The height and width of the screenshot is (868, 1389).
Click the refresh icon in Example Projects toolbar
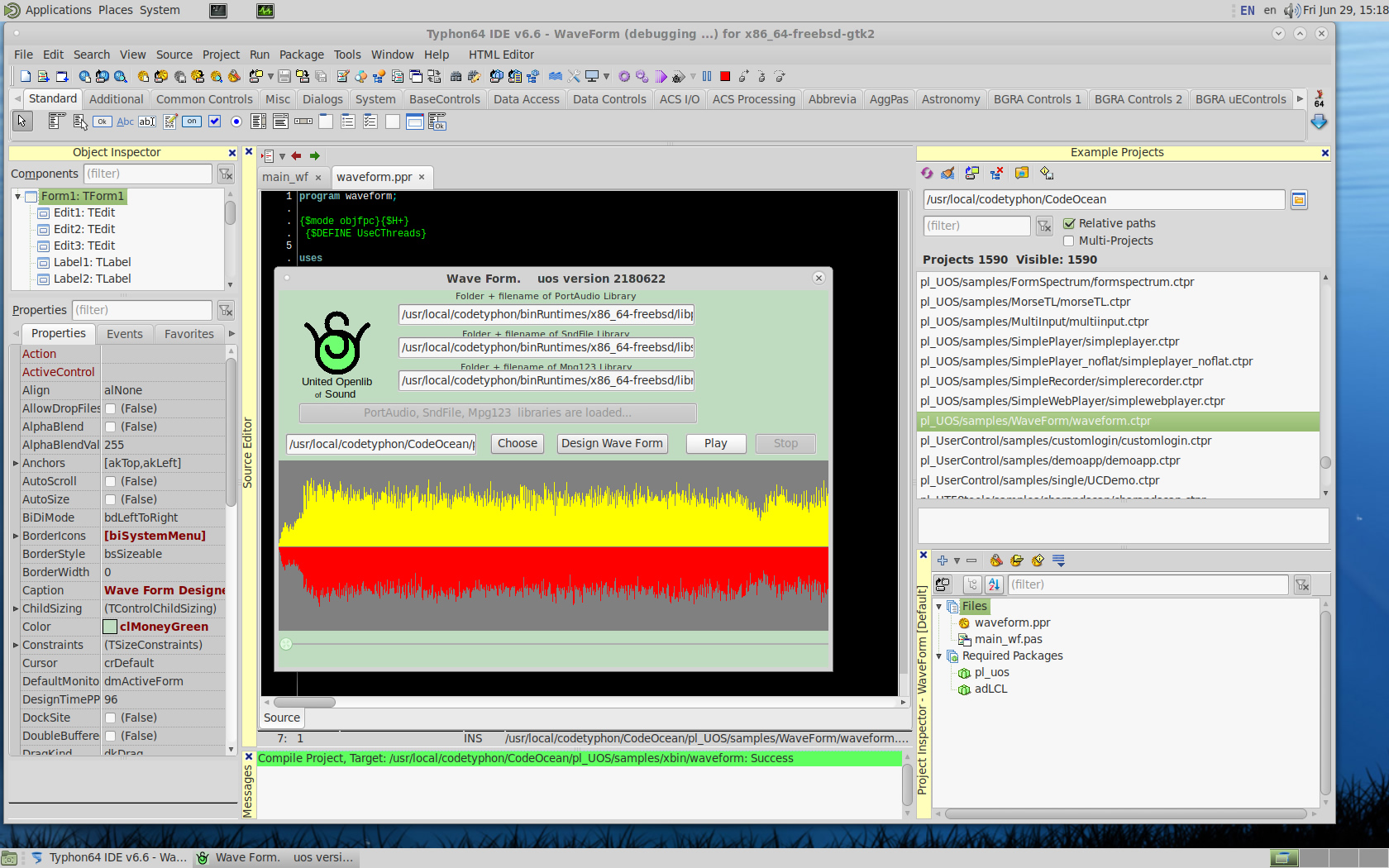pyautogui.click(x=927, y=173)
